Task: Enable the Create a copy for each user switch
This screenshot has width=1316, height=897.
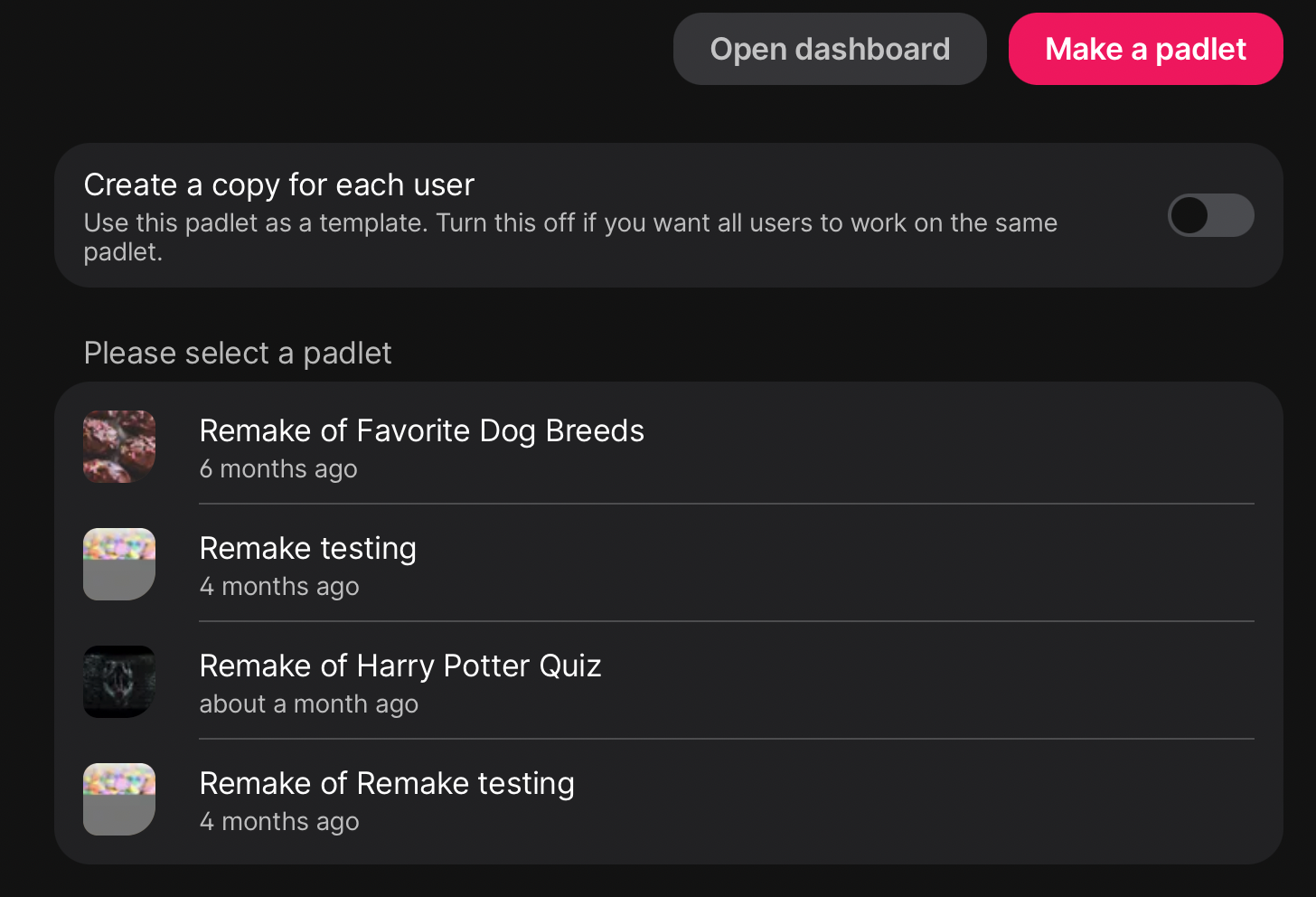Action: 1210,215
